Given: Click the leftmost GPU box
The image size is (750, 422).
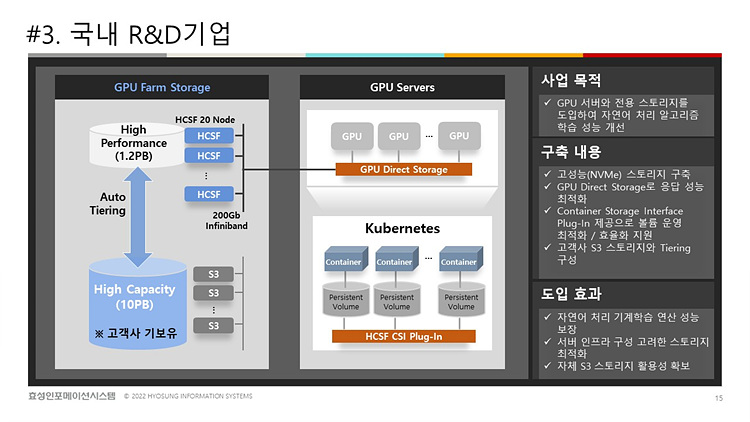Looking at the screenshot, I should point(352,136).
